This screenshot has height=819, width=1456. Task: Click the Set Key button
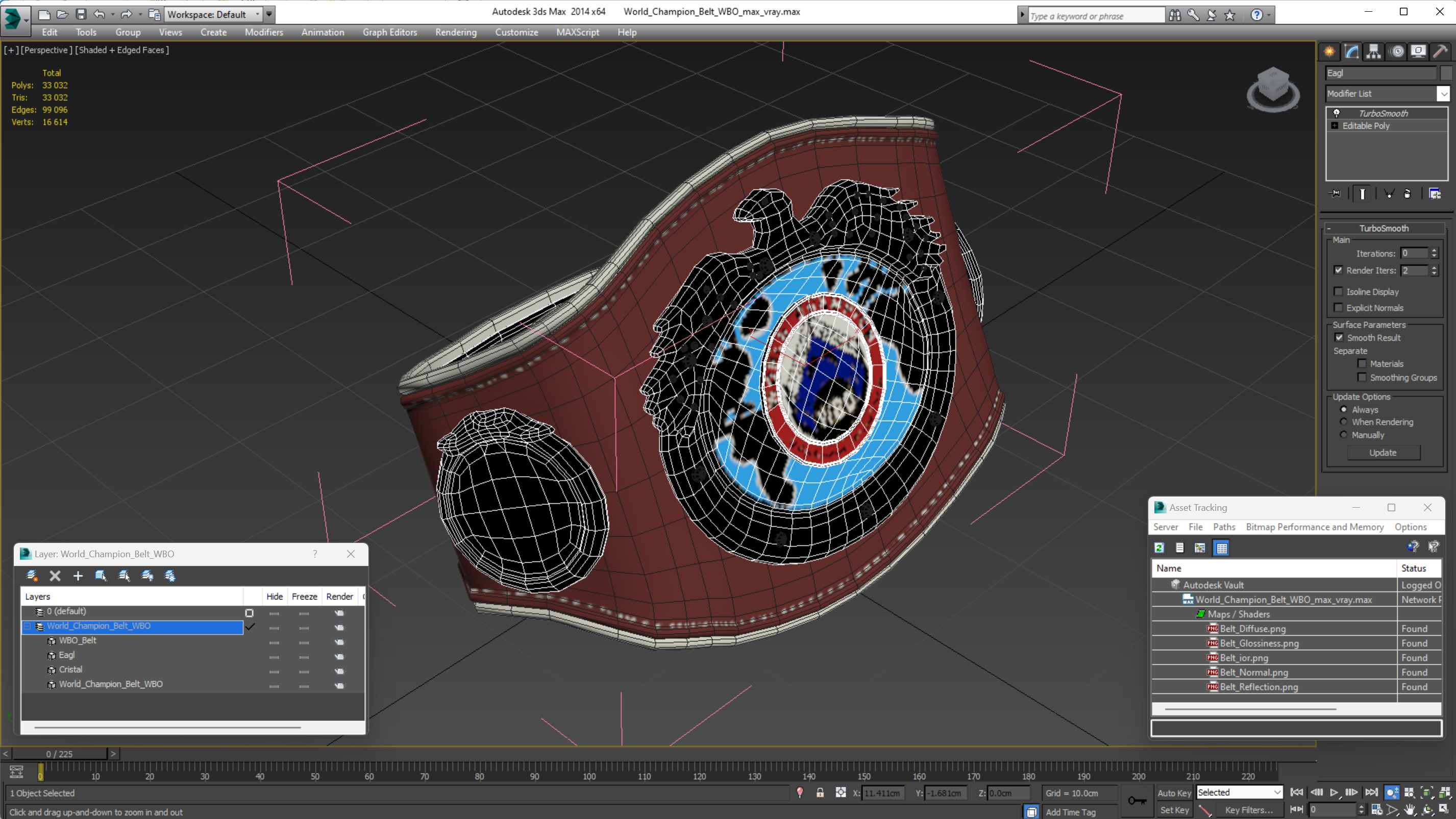pos(1174,810)
